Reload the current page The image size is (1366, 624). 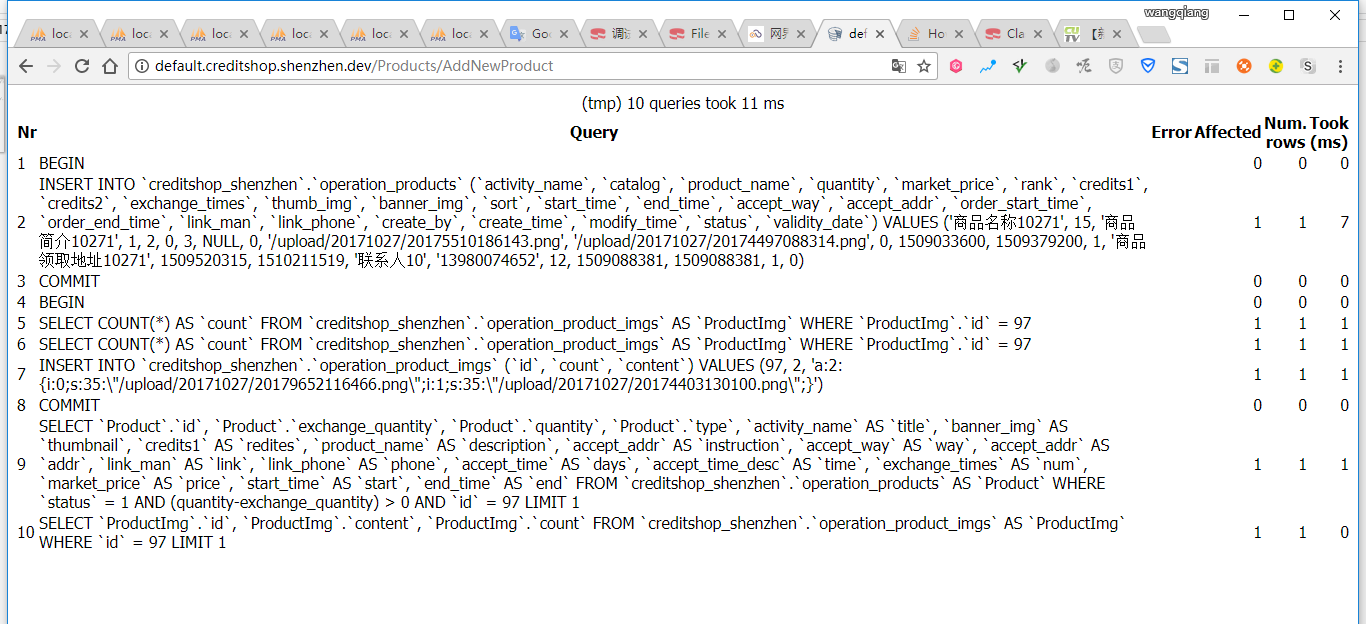pos(82,66)
